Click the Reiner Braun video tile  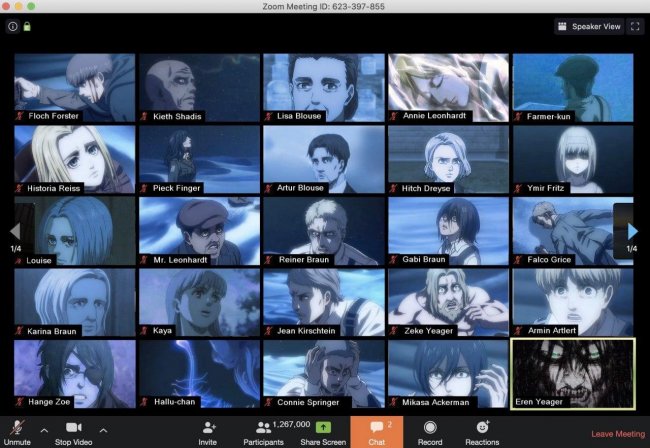[322, 230]
